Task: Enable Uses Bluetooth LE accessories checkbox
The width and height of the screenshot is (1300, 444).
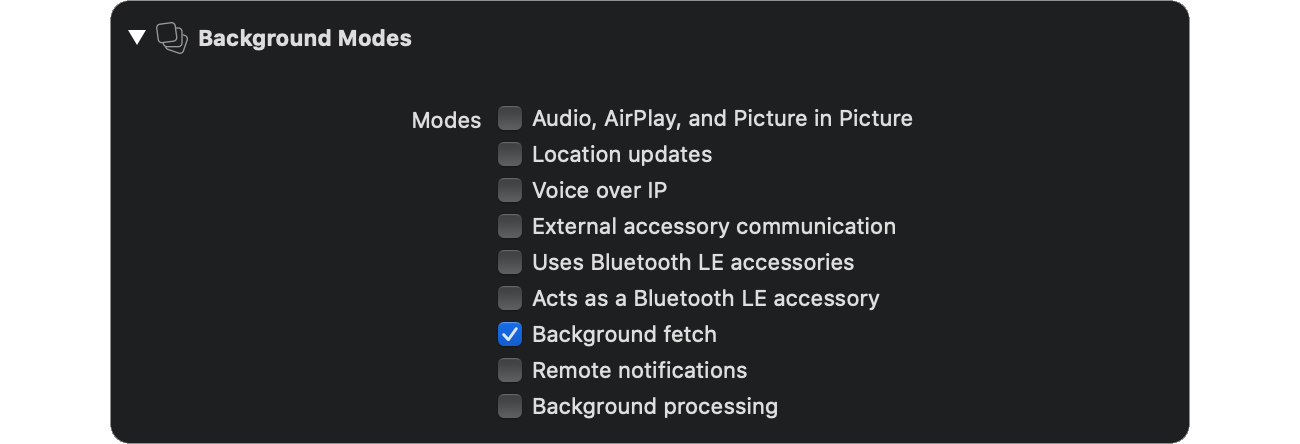Action: point(510,263)
